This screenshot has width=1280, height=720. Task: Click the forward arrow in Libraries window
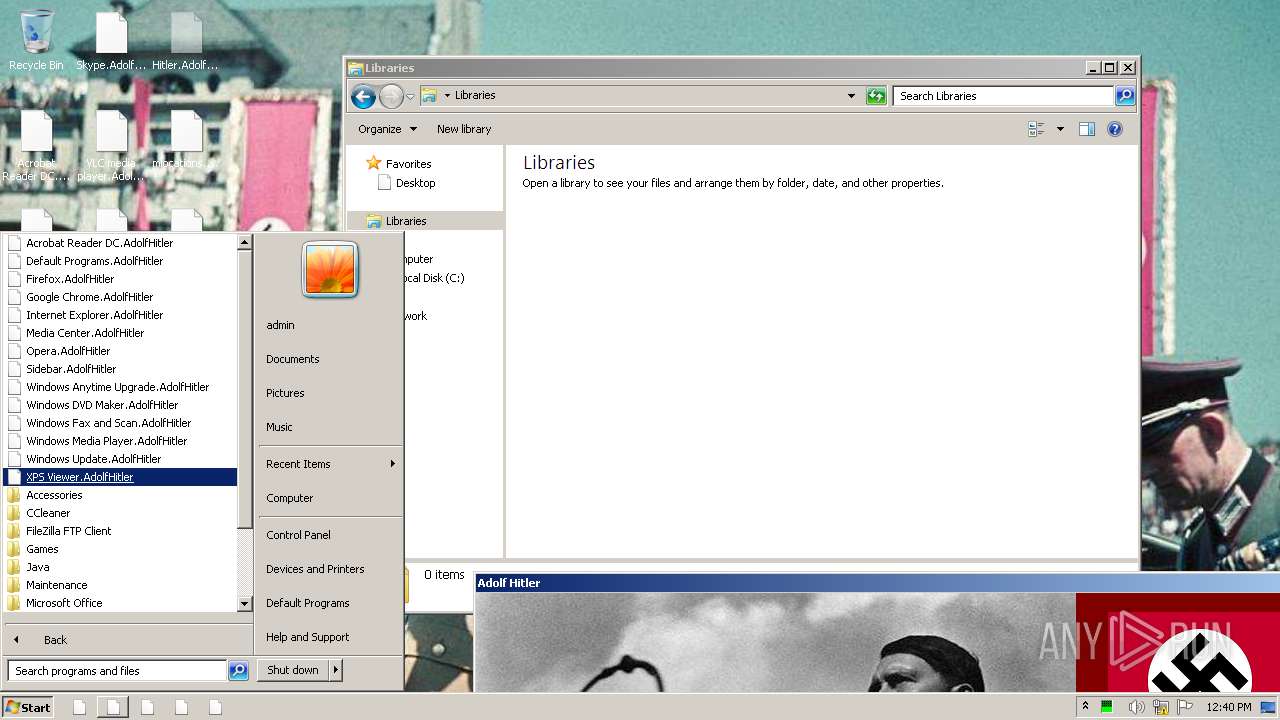391,96
